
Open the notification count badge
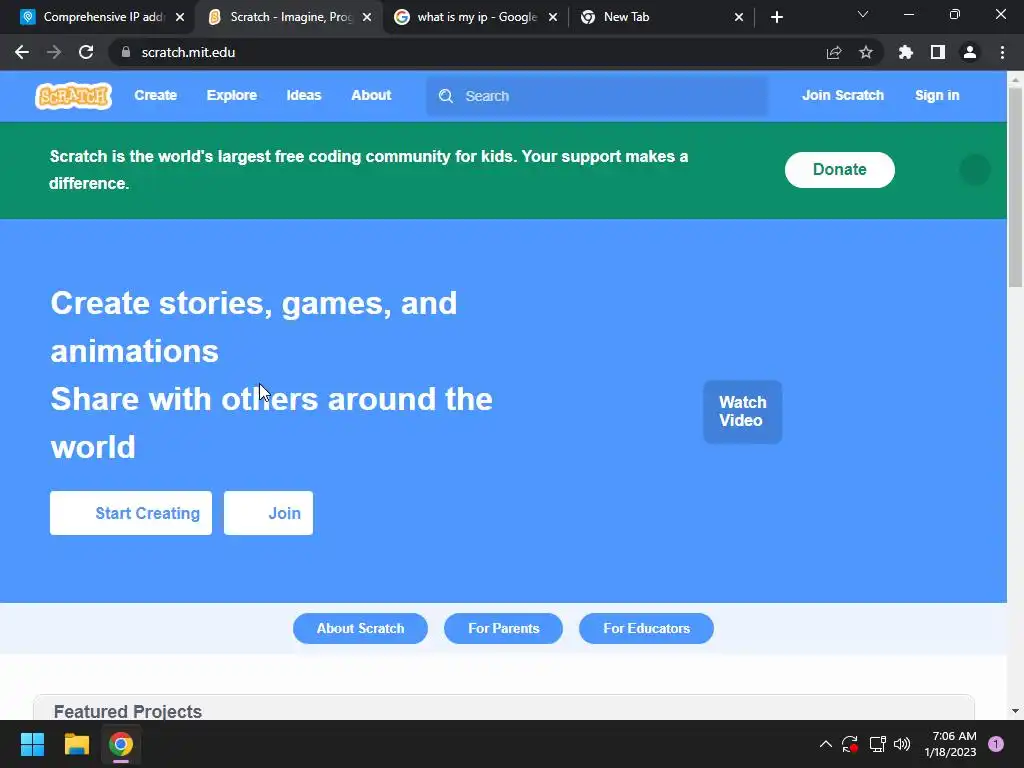[x=996, y=744]
